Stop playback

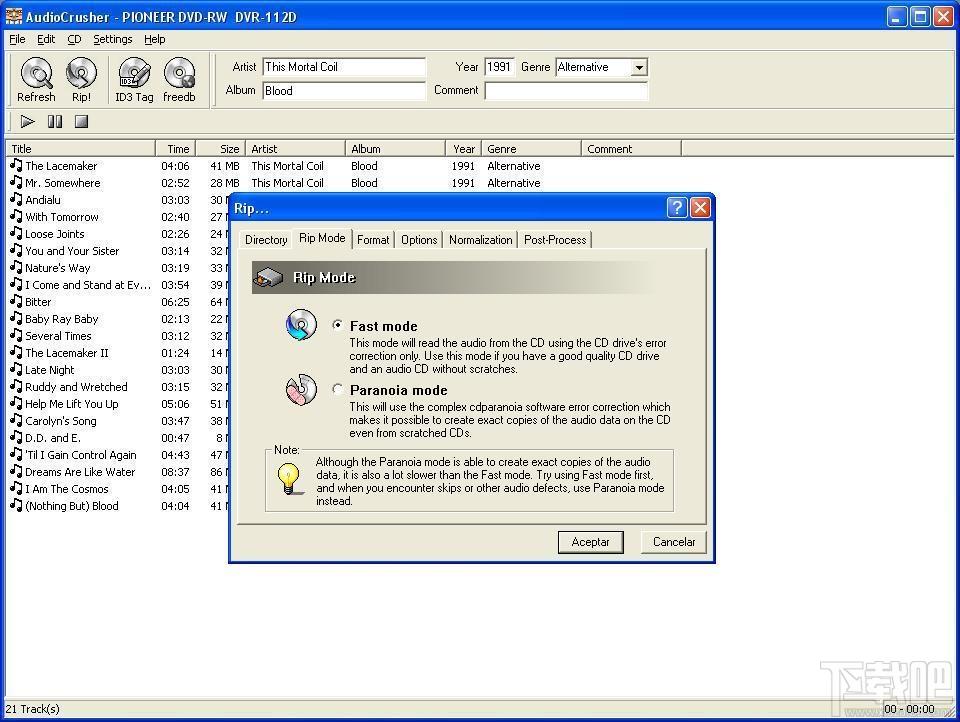tap(81, 122)
